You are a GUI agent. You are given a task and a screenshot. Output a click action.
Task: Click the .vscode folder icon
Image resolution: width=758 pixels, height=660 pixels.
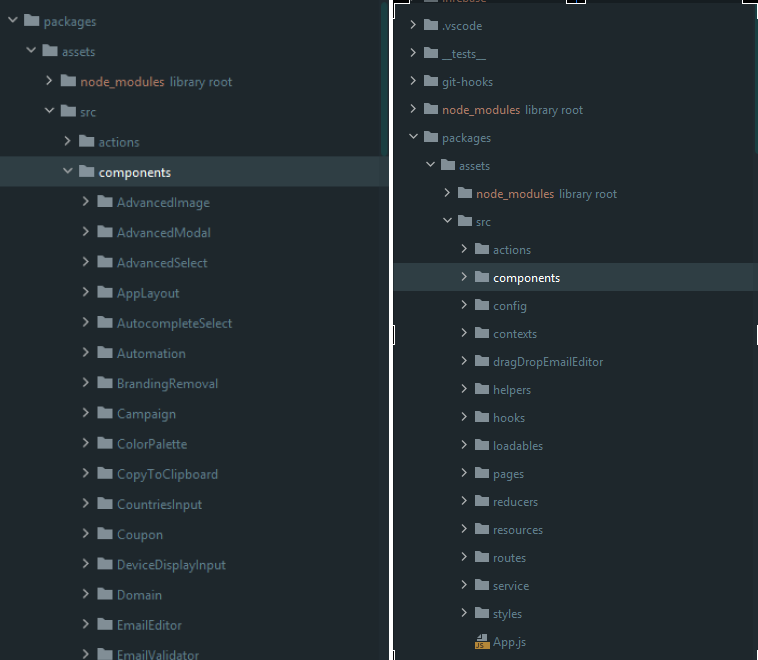pyautogui.click(x=431, y=25)
